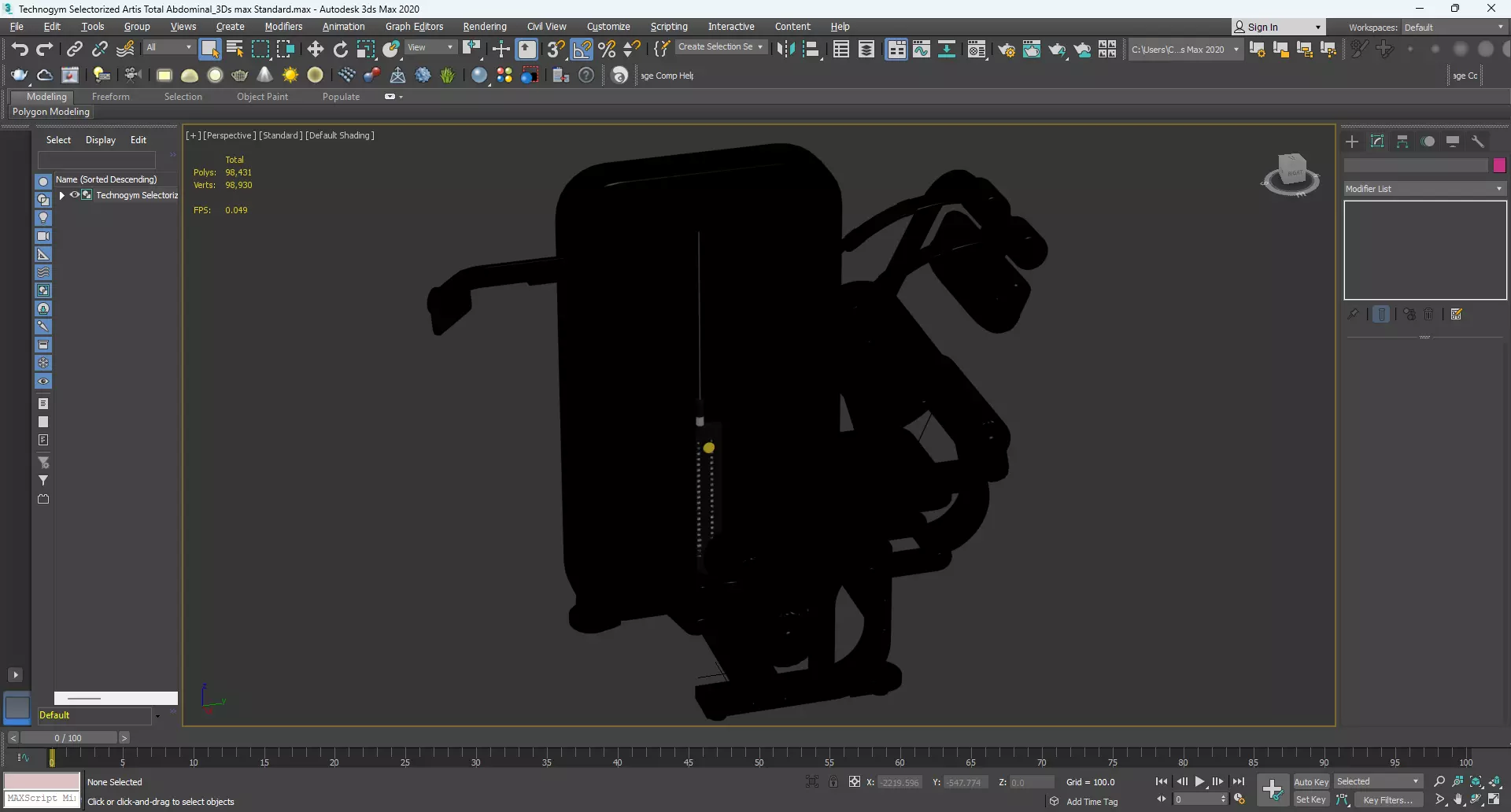Open the Selected key filter dropdown
1511x812 pixels.
coord(1378,781)
